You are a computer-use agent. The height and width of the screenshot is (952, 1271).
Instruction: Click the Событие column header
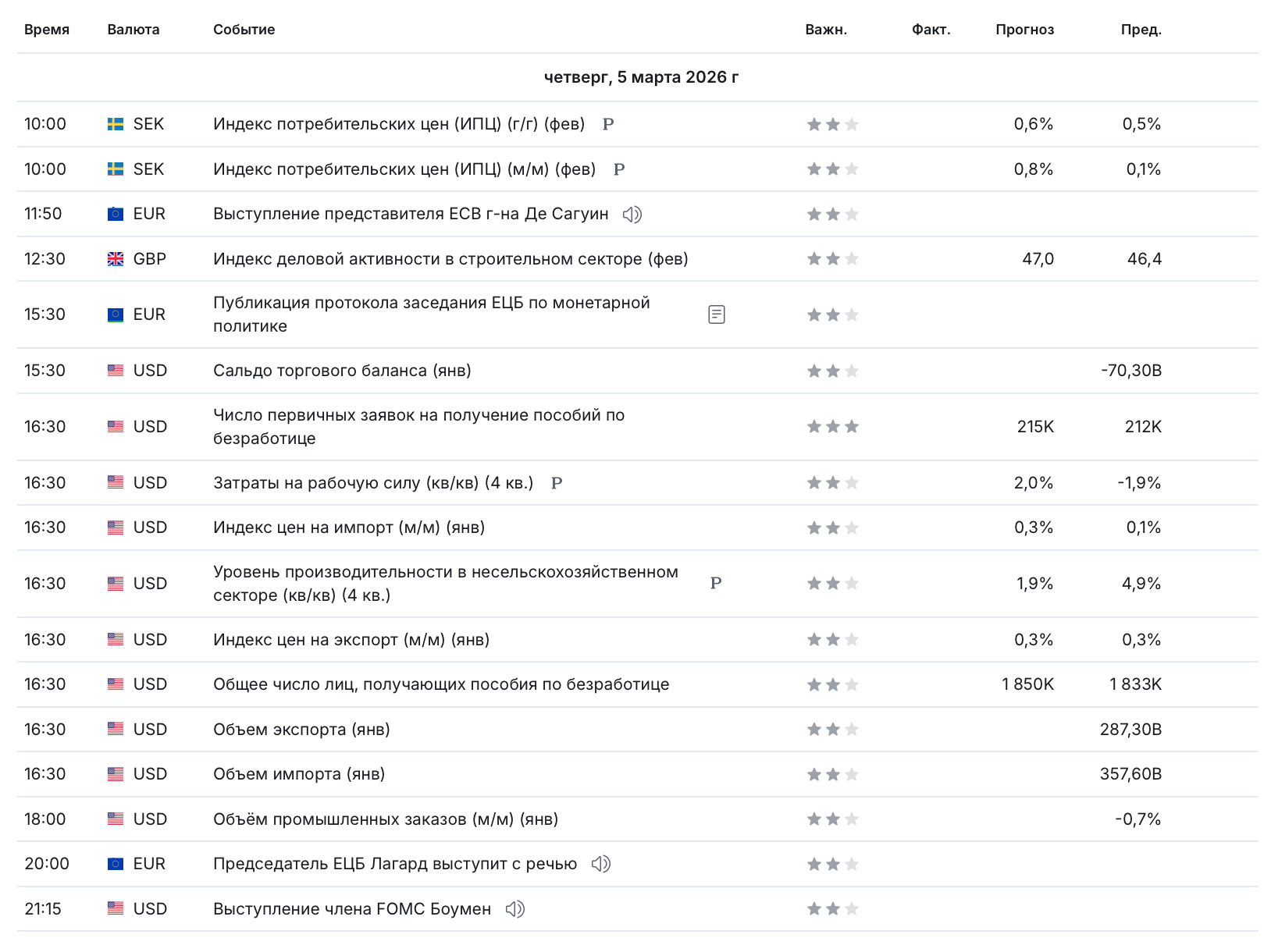click(x=244, y=30)
